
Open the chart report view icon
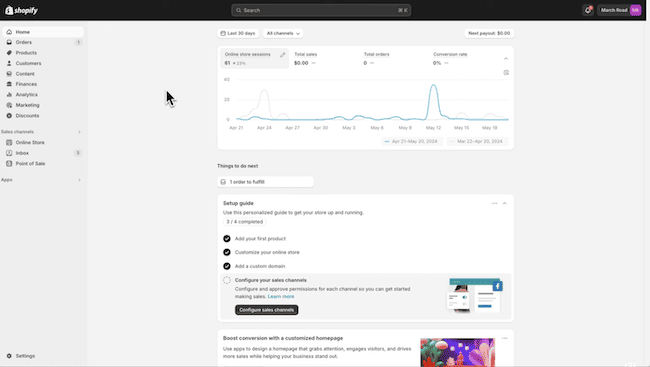click(x=506, y=73)
